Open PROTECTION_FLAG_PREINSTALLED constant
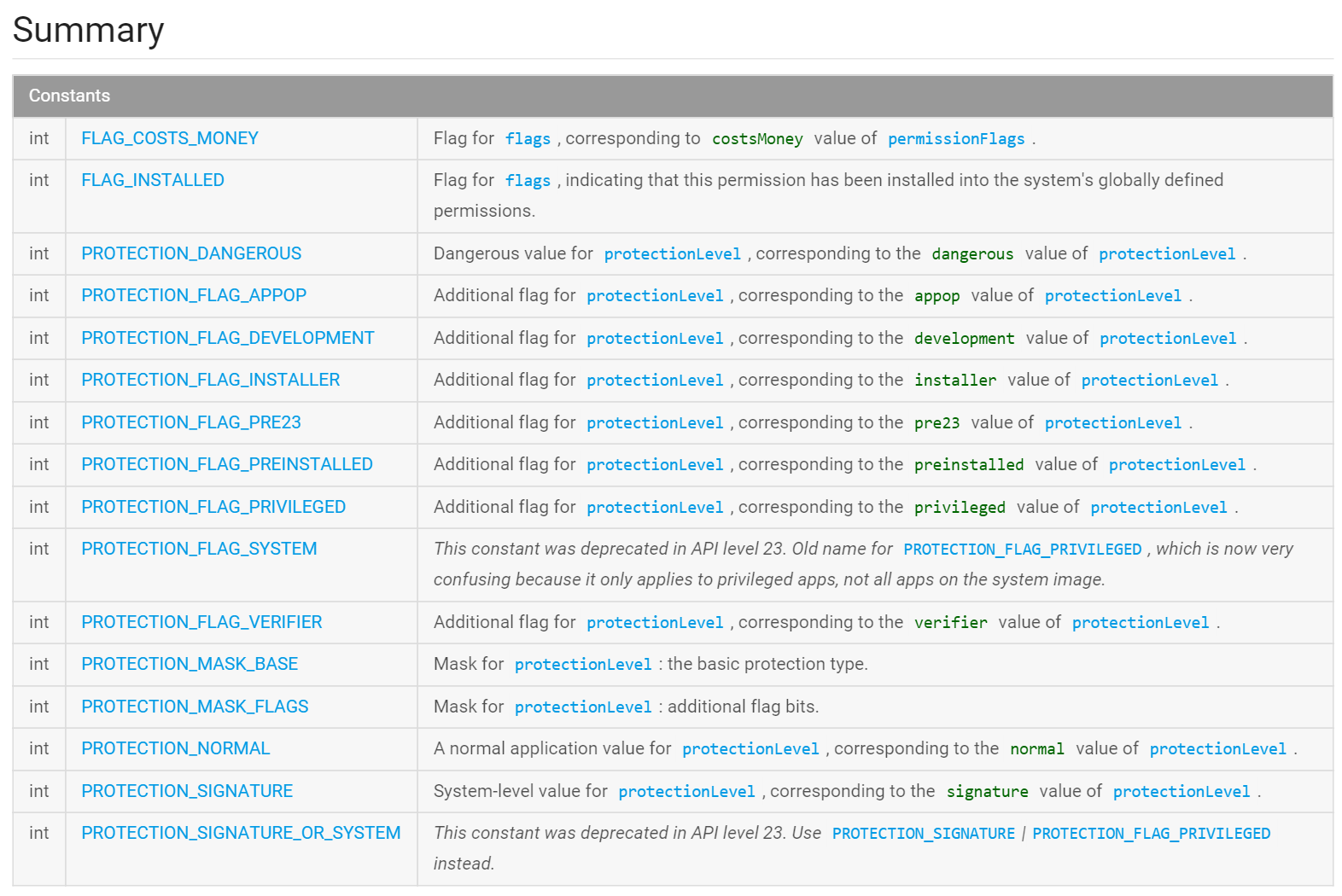The width and height of the screenshot is (1342, 896). click(x=227, y=464)
